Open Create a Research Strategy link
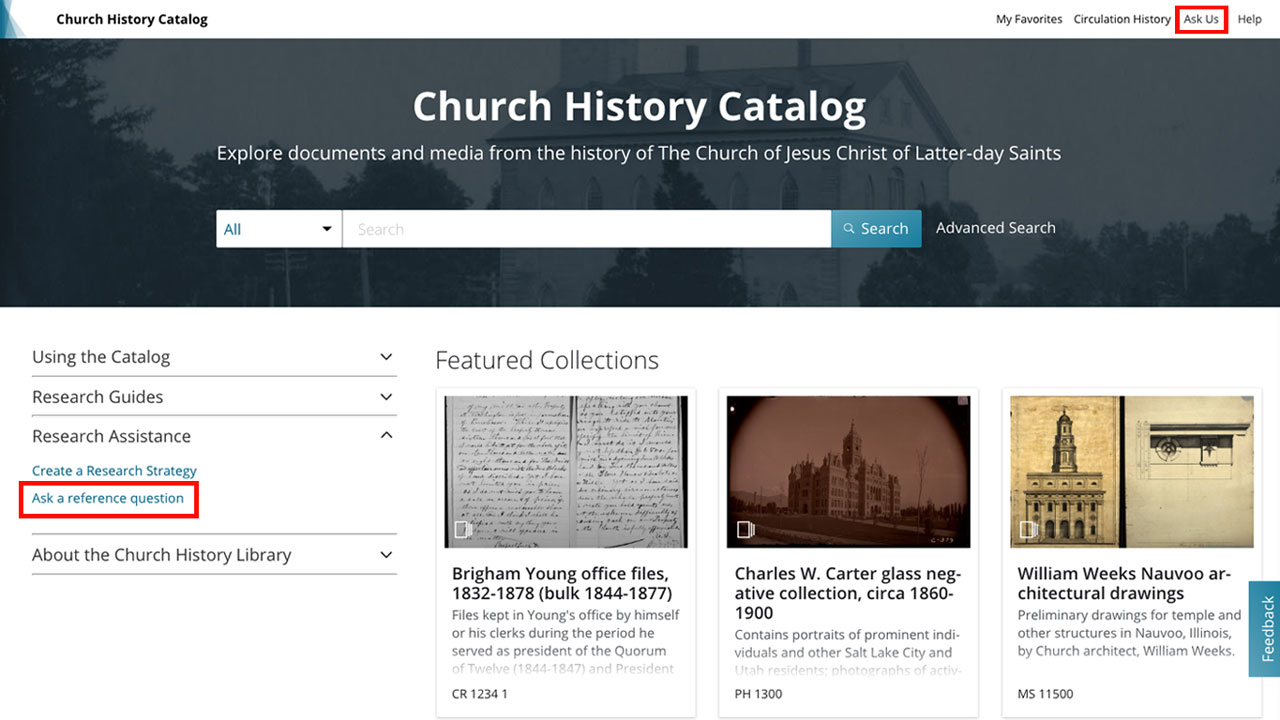 coord(114,471)
